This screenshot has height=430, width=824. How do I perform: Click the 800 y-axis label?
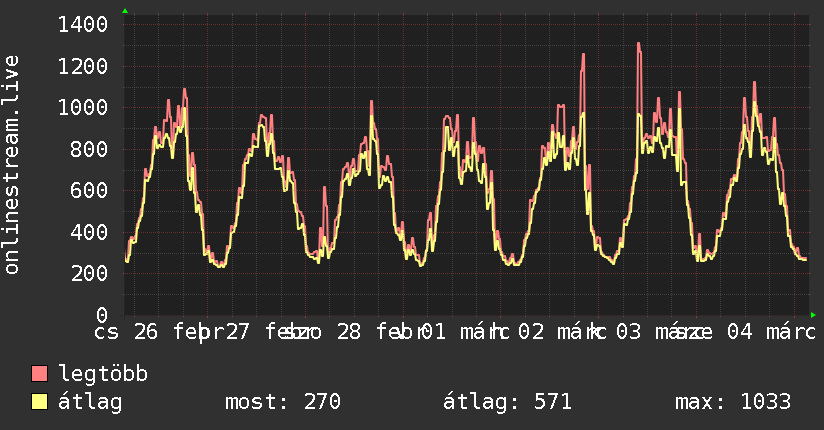point(89,149)
